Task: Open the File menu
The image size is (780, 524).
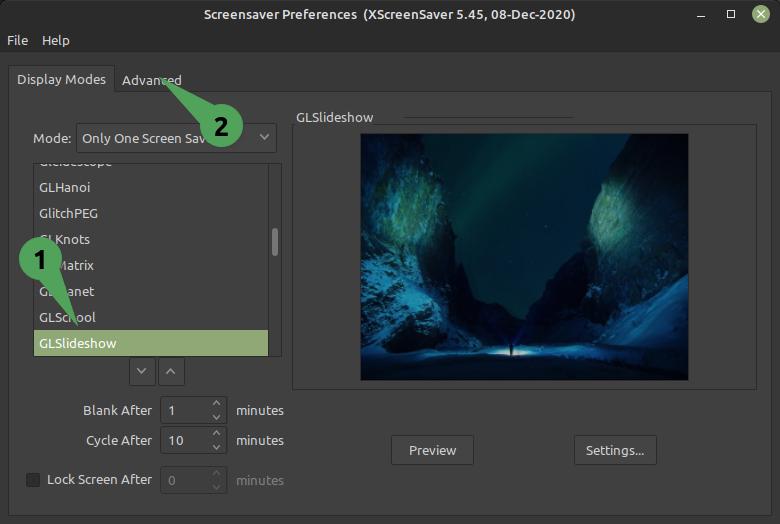Action: (x=17, y=40)
